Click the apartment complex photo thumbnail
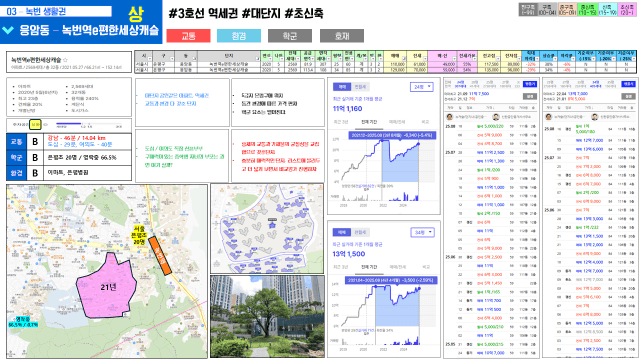The width and height of the screenshot is (640, 360). tap(267, 317)
